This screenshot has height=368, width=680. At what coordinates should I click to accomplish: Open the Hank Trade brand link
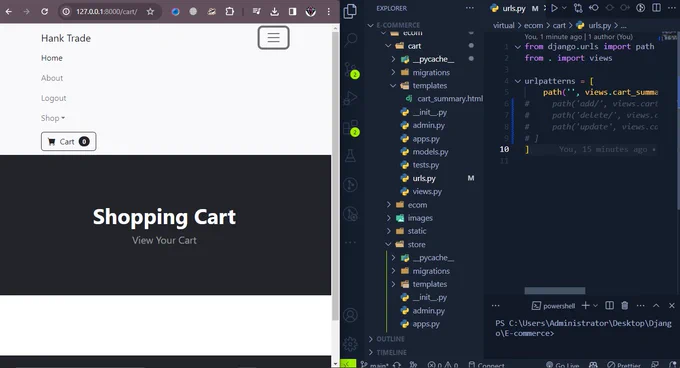[66, 38]
